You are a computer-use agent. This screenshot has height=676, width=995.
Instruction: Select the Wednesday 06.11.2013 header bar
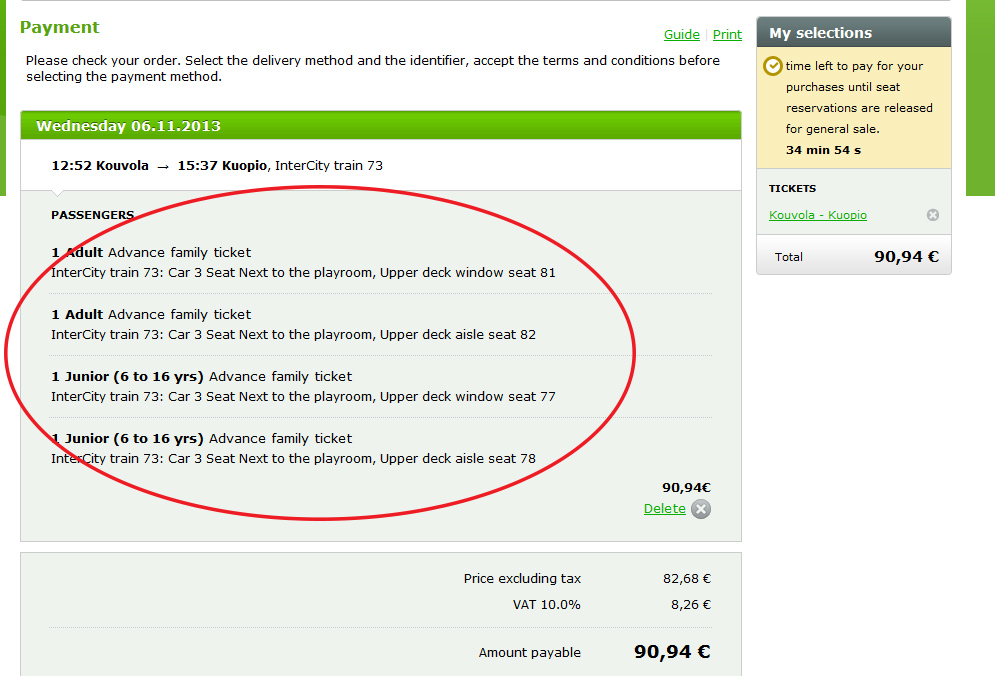[x=381, y=126]
